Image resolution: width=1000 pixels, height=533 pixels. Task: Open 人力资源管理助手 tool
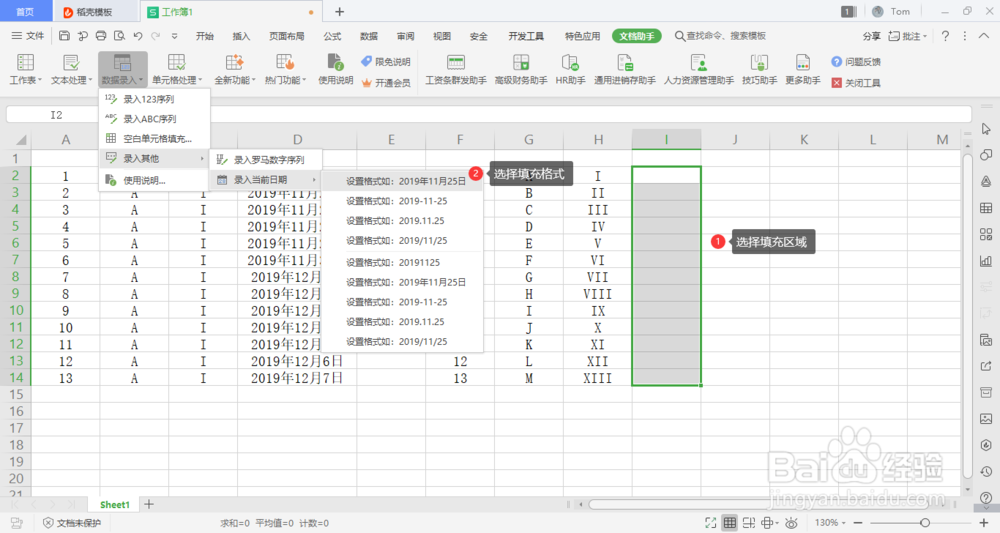coord(699,69)
